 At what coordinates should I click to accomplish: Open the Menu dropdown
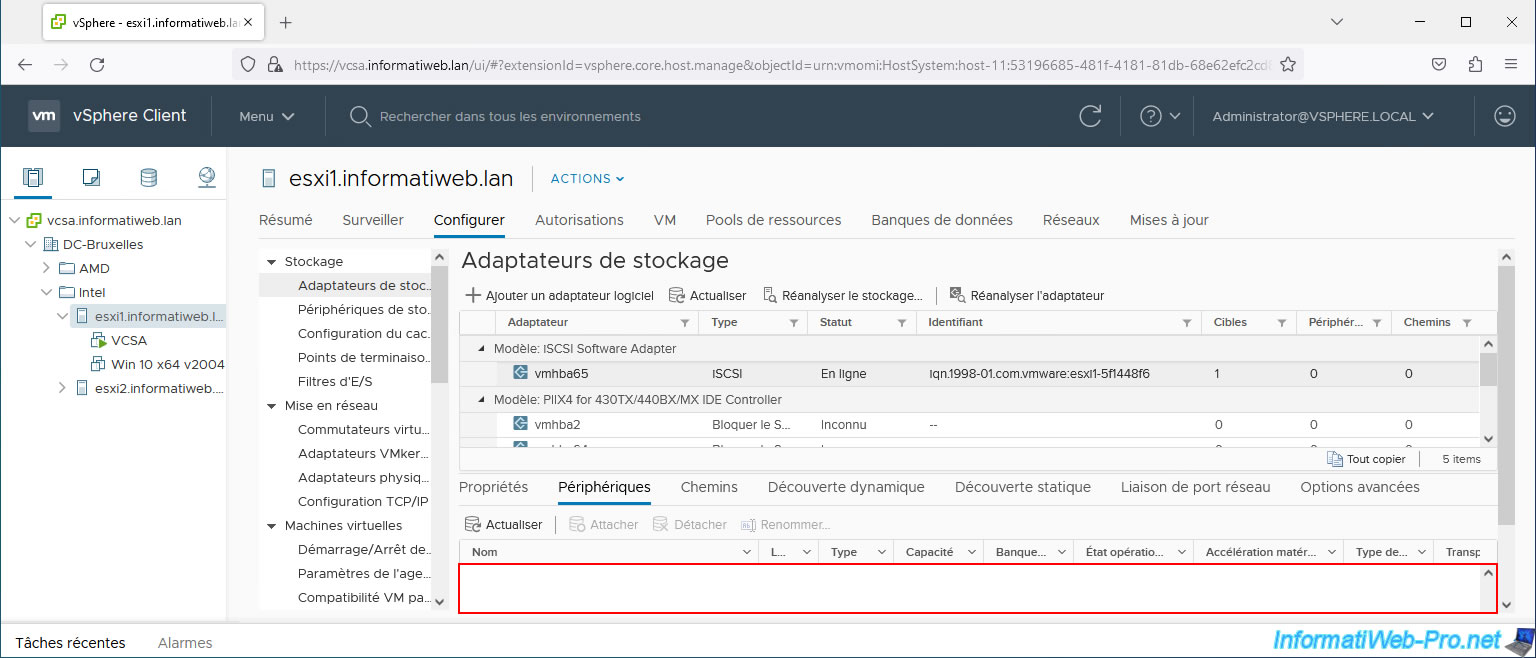point(267,116)
